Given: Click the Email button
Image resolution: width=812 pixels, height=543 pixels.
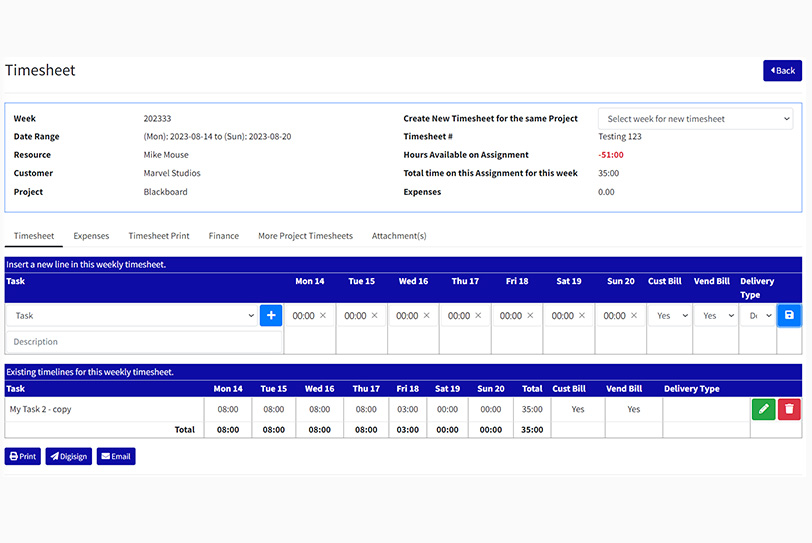Looking at the screenshot, I should pos(116,456).
